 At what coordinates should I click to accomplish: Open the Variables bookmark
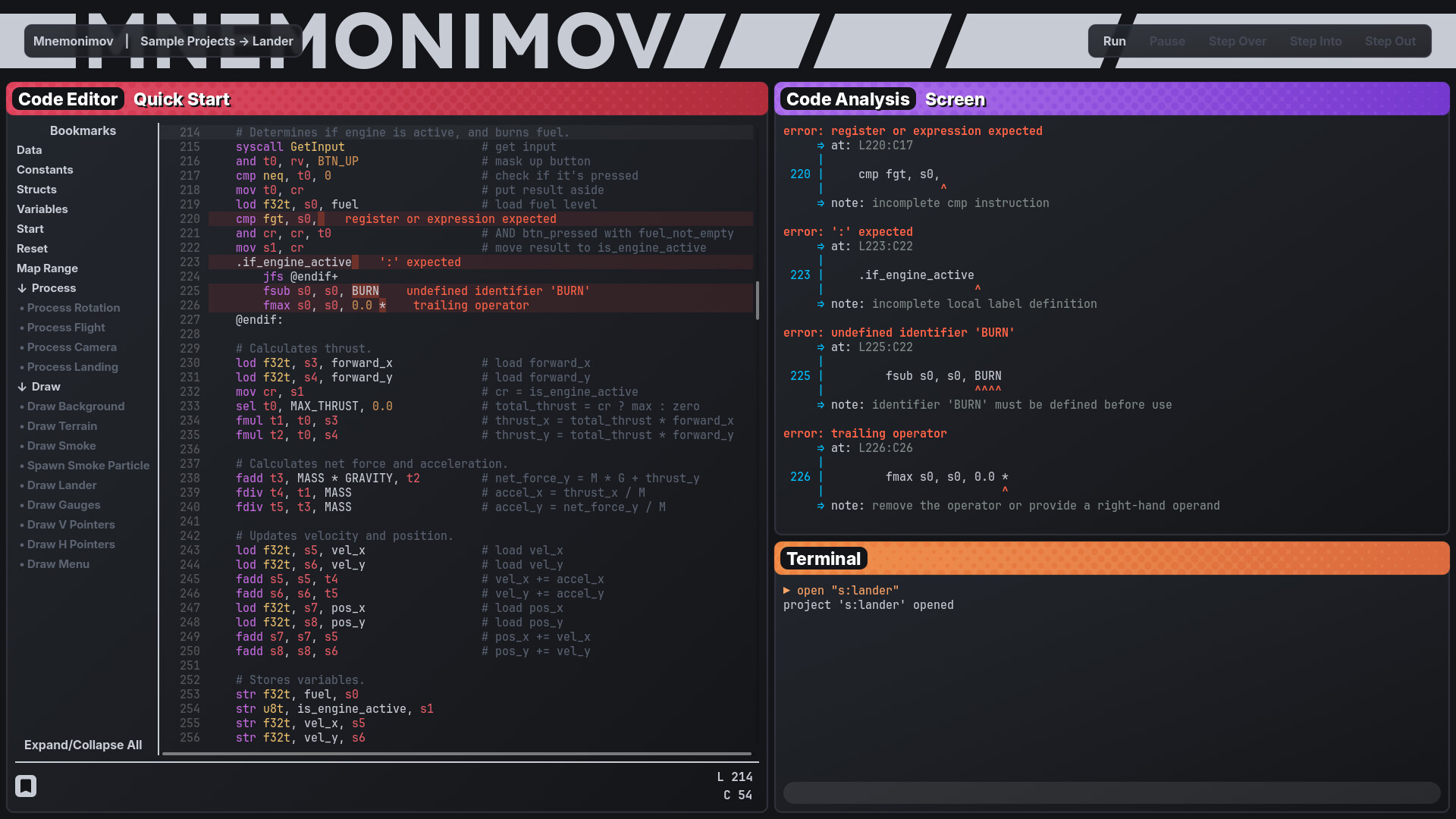[x=42, y=209]
